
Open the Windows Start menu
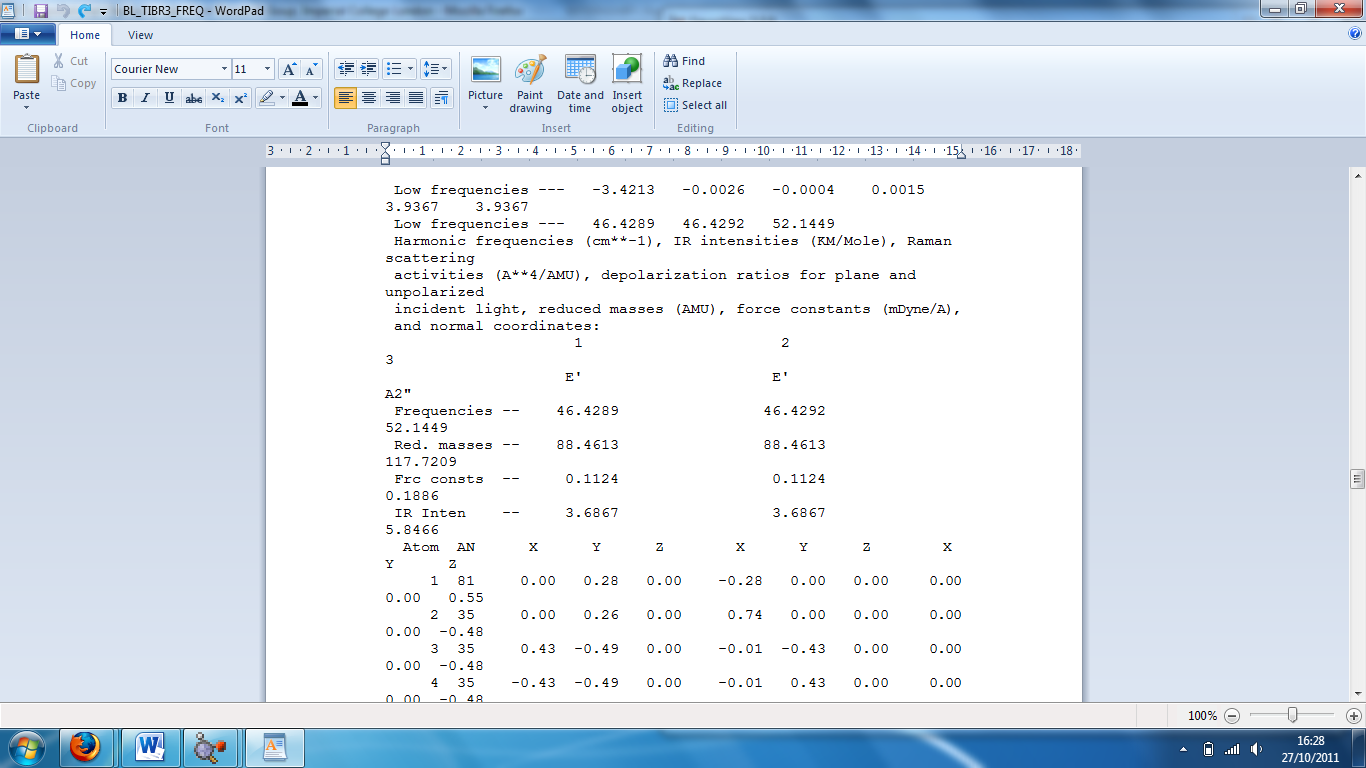coord(25,747)
